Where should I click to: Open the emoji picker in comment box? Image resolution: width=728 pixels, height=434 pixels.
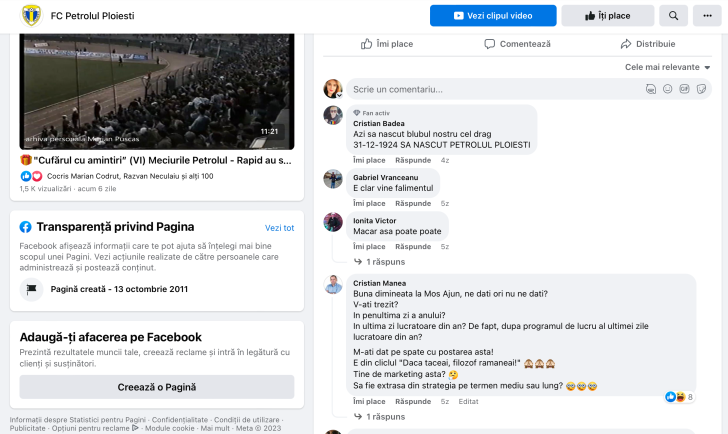(x=668, y=89)
